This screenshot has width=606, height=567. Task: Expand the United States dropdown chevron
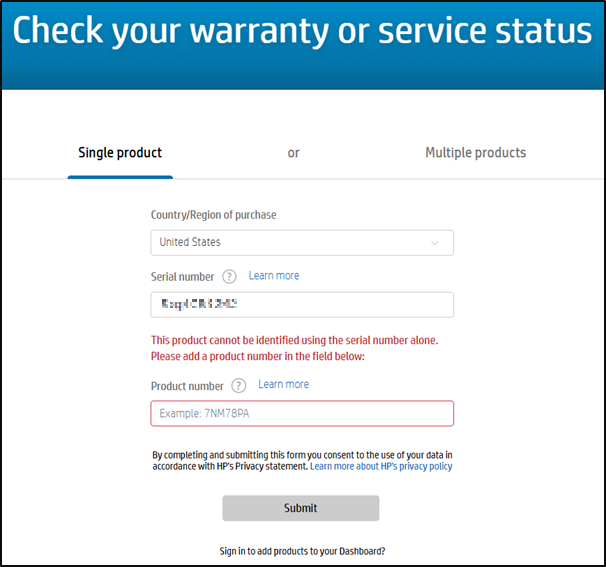coord(434,243)
